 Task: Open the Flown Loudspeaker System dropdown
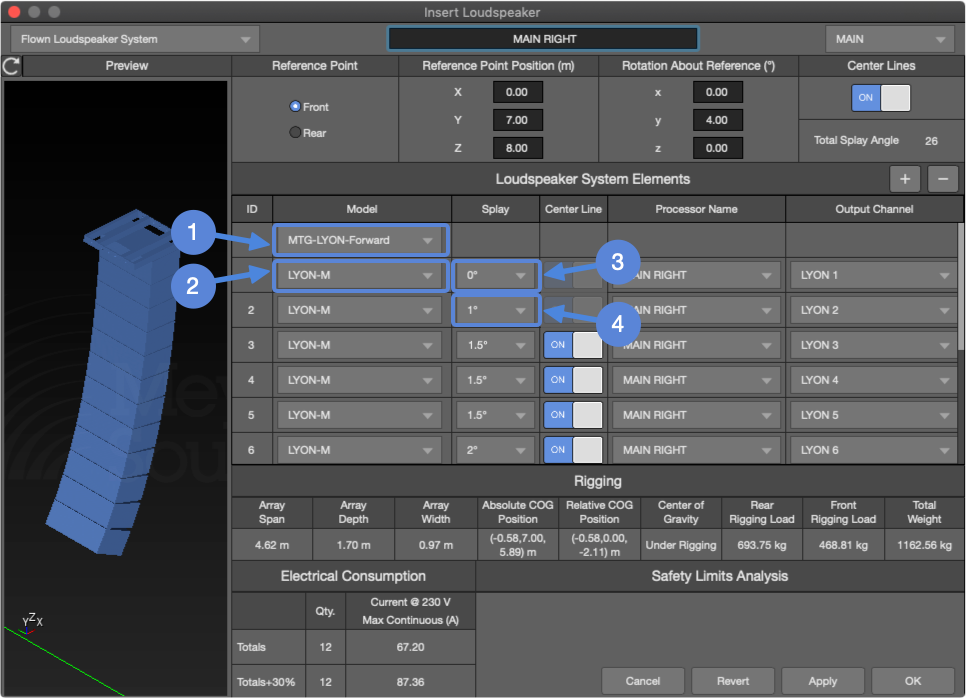[x=135, y=39]
